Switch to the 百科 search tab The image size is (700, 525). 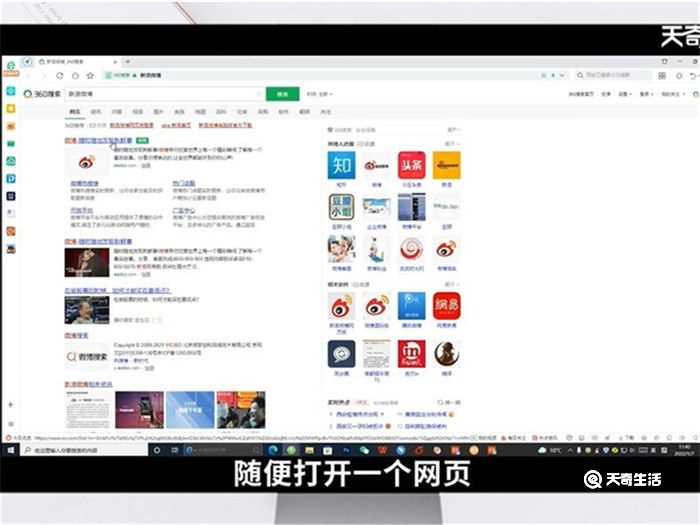(221, 112)
